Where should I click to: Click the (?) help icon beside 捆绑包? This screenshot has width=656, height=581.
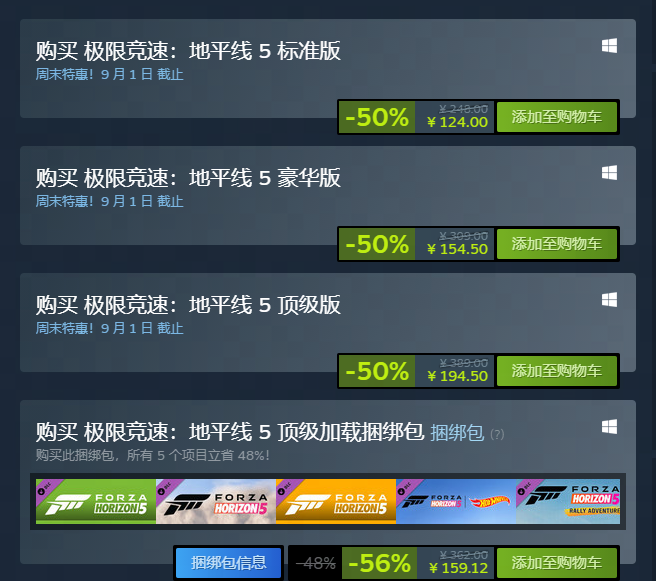(x=497, y=434)
